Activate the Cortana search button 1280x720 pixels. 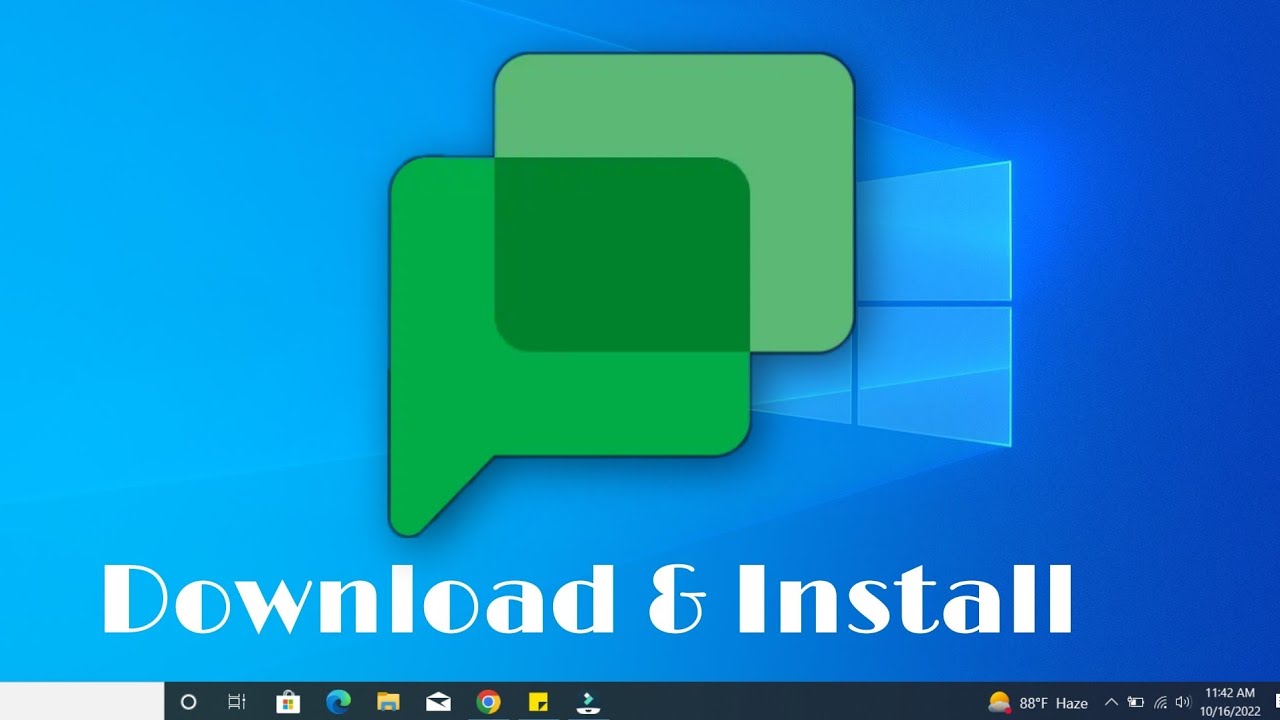coord(189,703)
